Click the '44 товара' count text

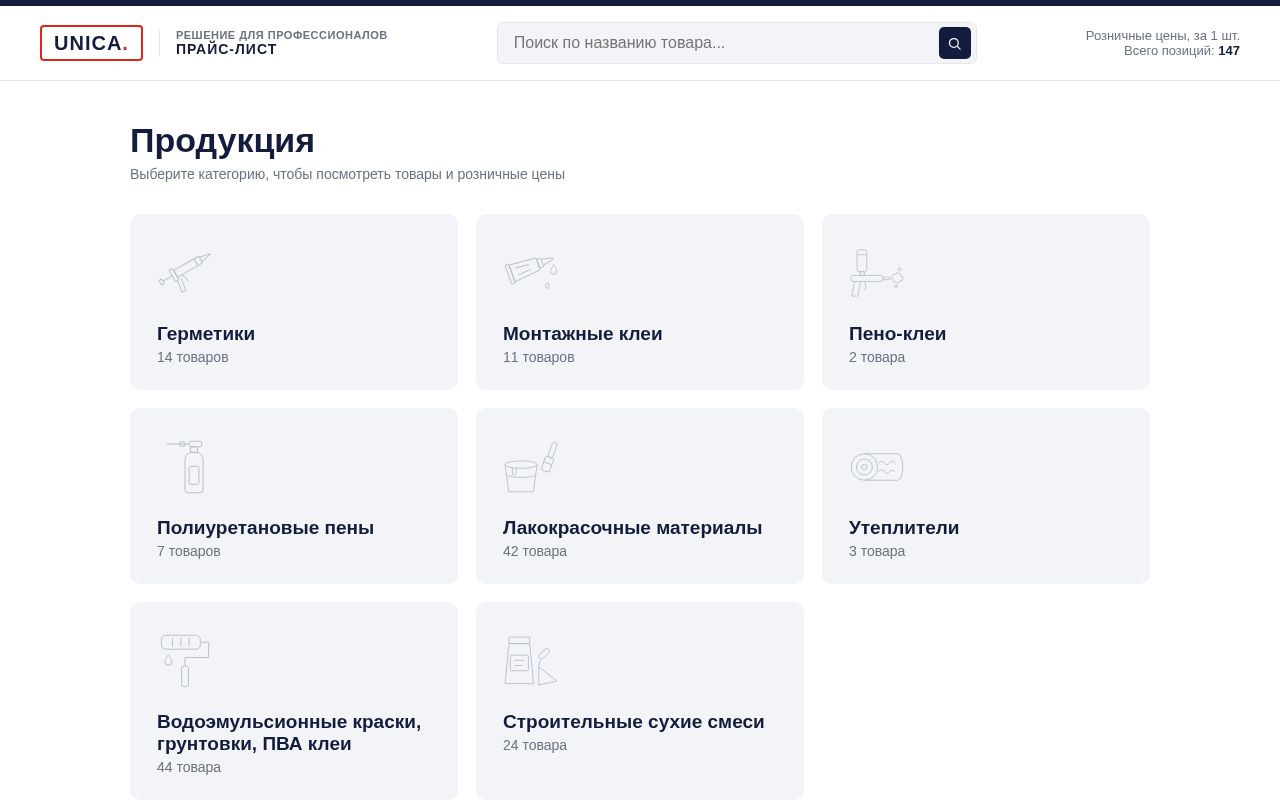coord(189,767)
